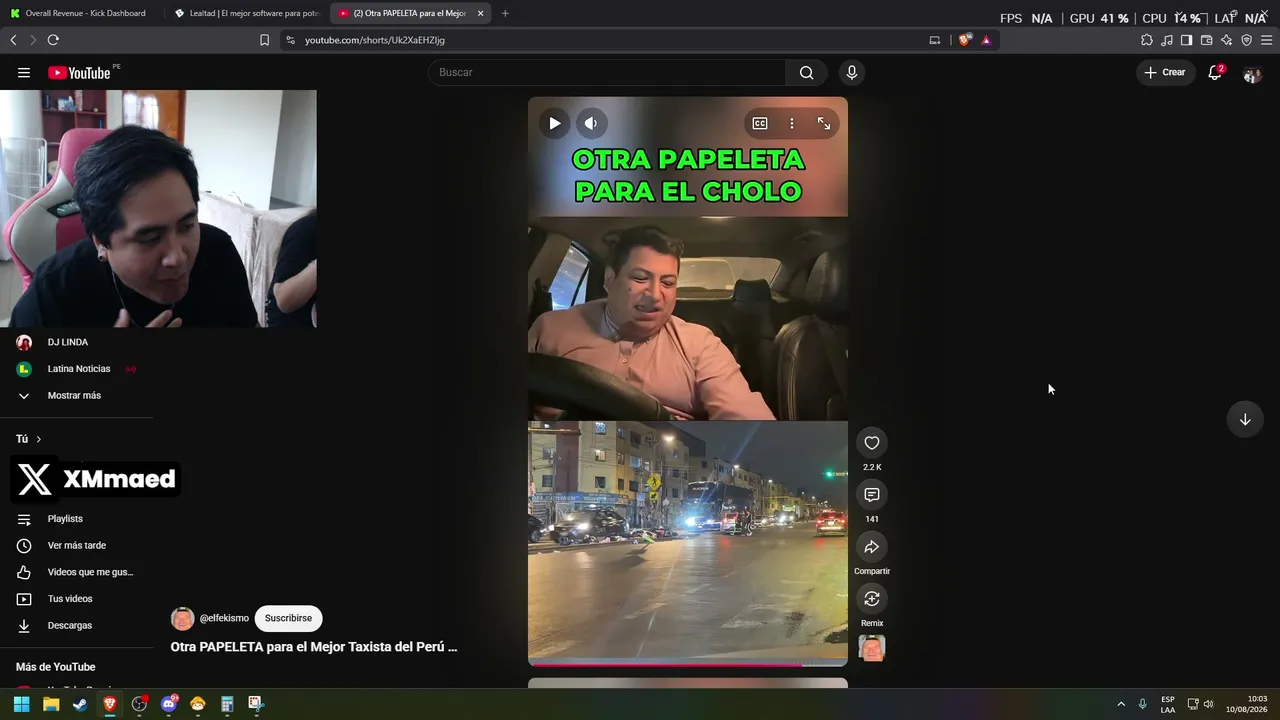Open Brave Shields lion icon
The image size is (1280, 720).
click(964, 40)
